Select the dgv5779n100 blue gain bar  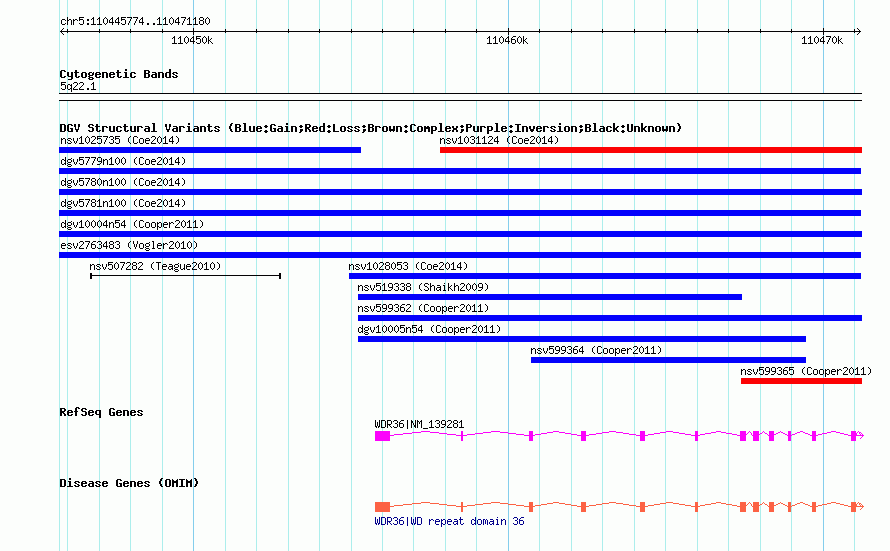460,171
